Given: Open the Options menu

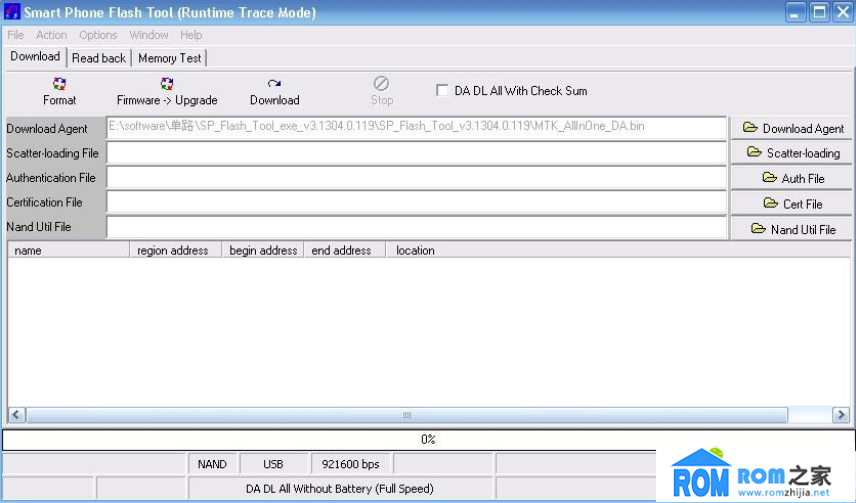Looking at the screenshot, I should pos(98,35).
